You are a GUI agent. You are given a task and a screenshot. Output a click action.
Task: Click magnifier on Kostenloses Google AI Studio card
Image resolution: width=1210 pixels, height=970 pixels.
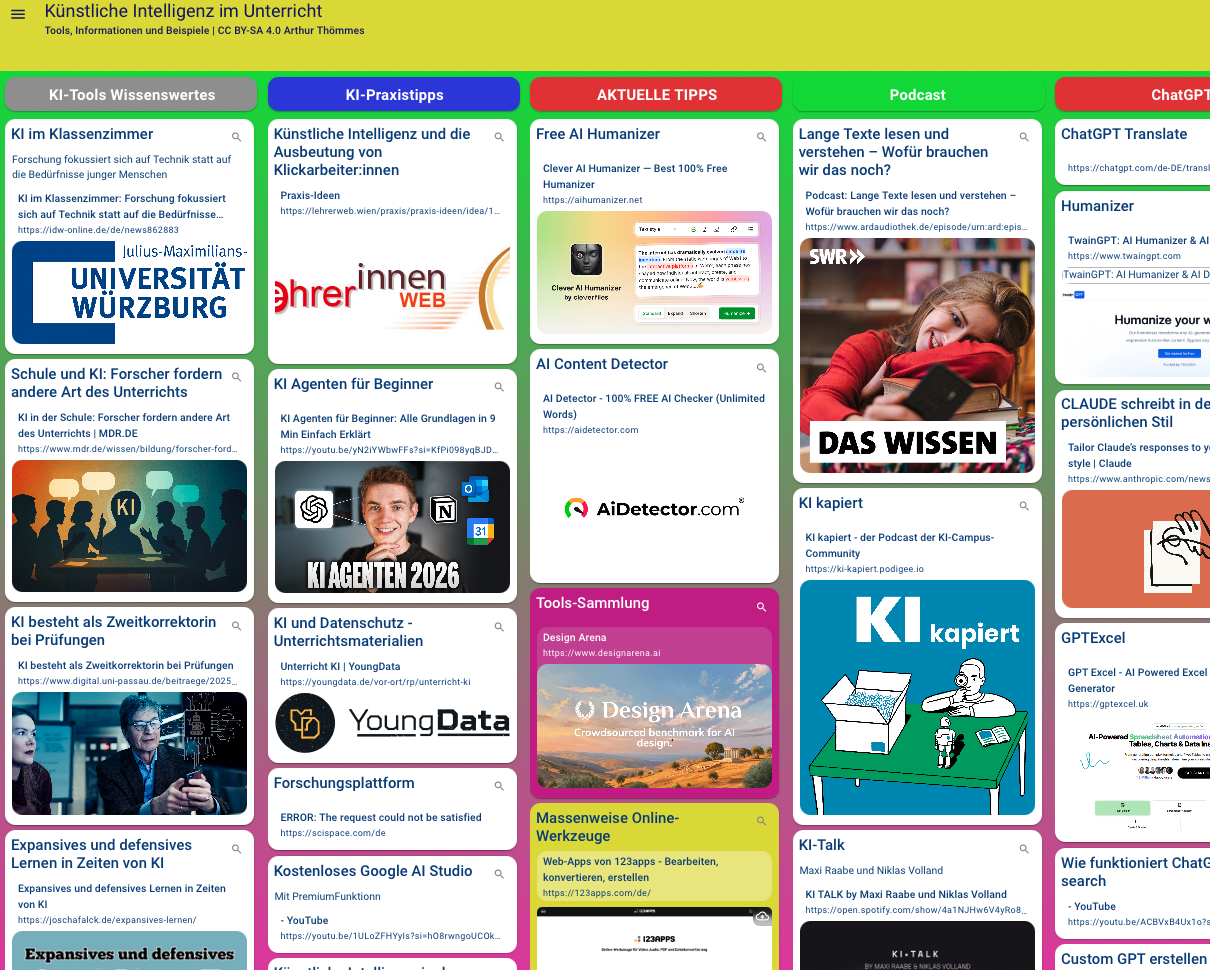499,874
